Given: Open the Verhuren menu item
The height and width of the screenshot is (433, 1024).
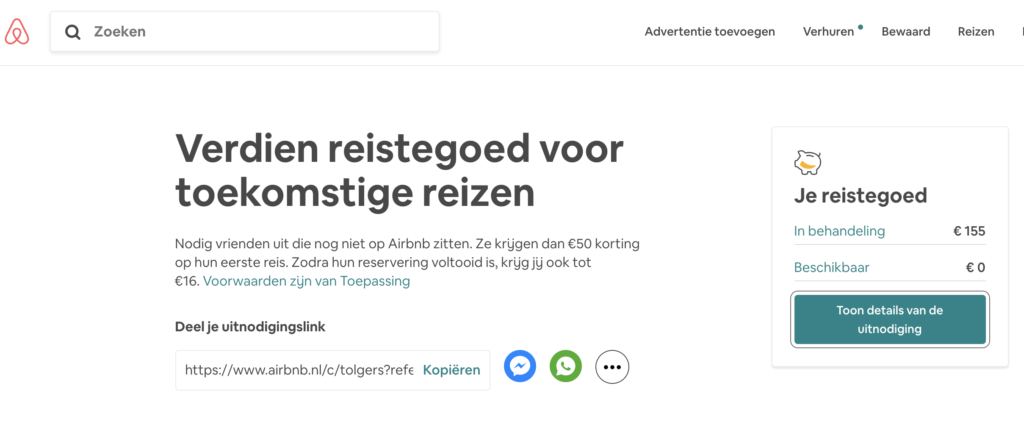Looking at the screenshot, I should click(828, 31).
